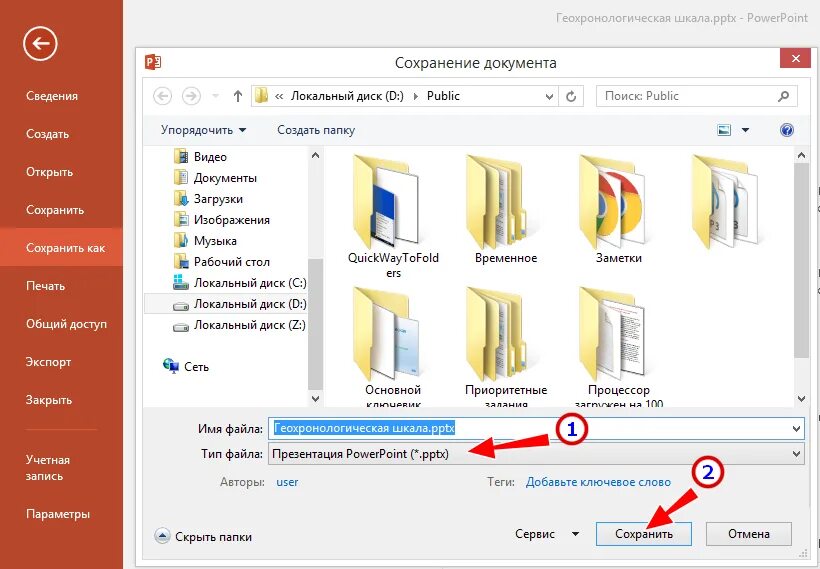Click the back arrow circle in the PowerPoint backstage
This screenshot has width=820, height=569.
(x=40, y=43)
